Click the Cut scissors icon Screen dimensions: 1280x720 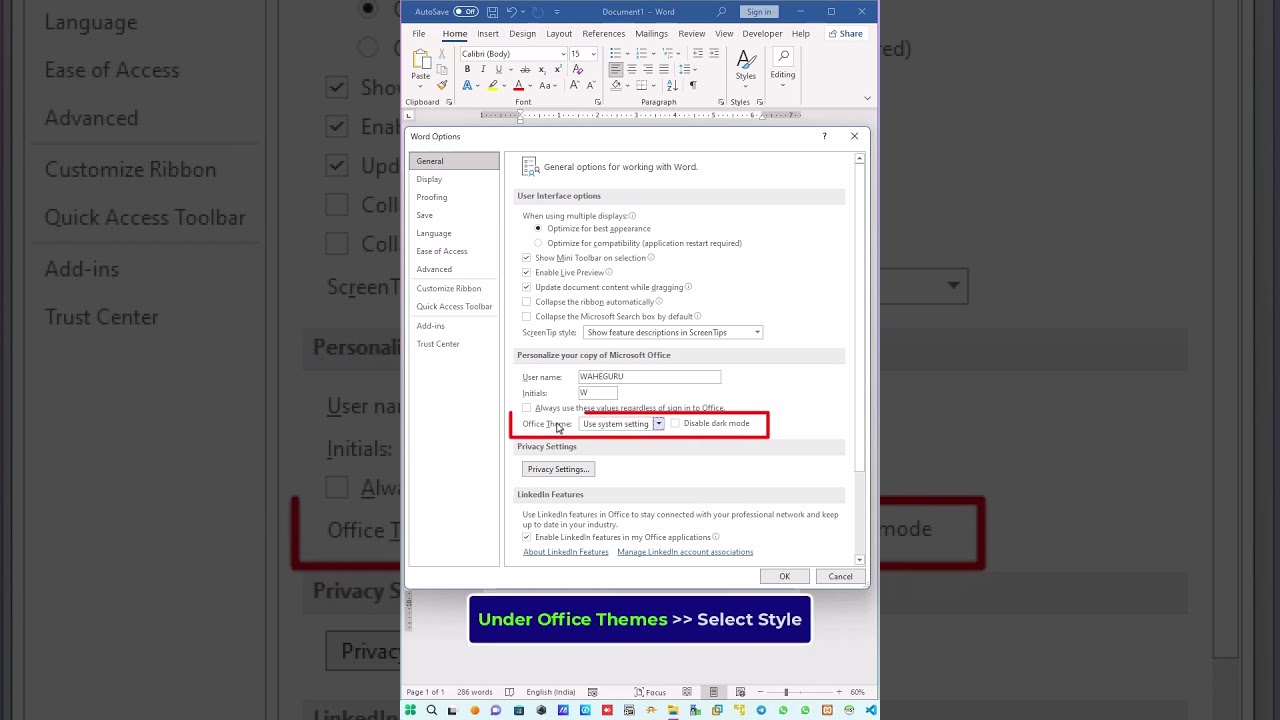pyautogui.click(x=442, y=55)
